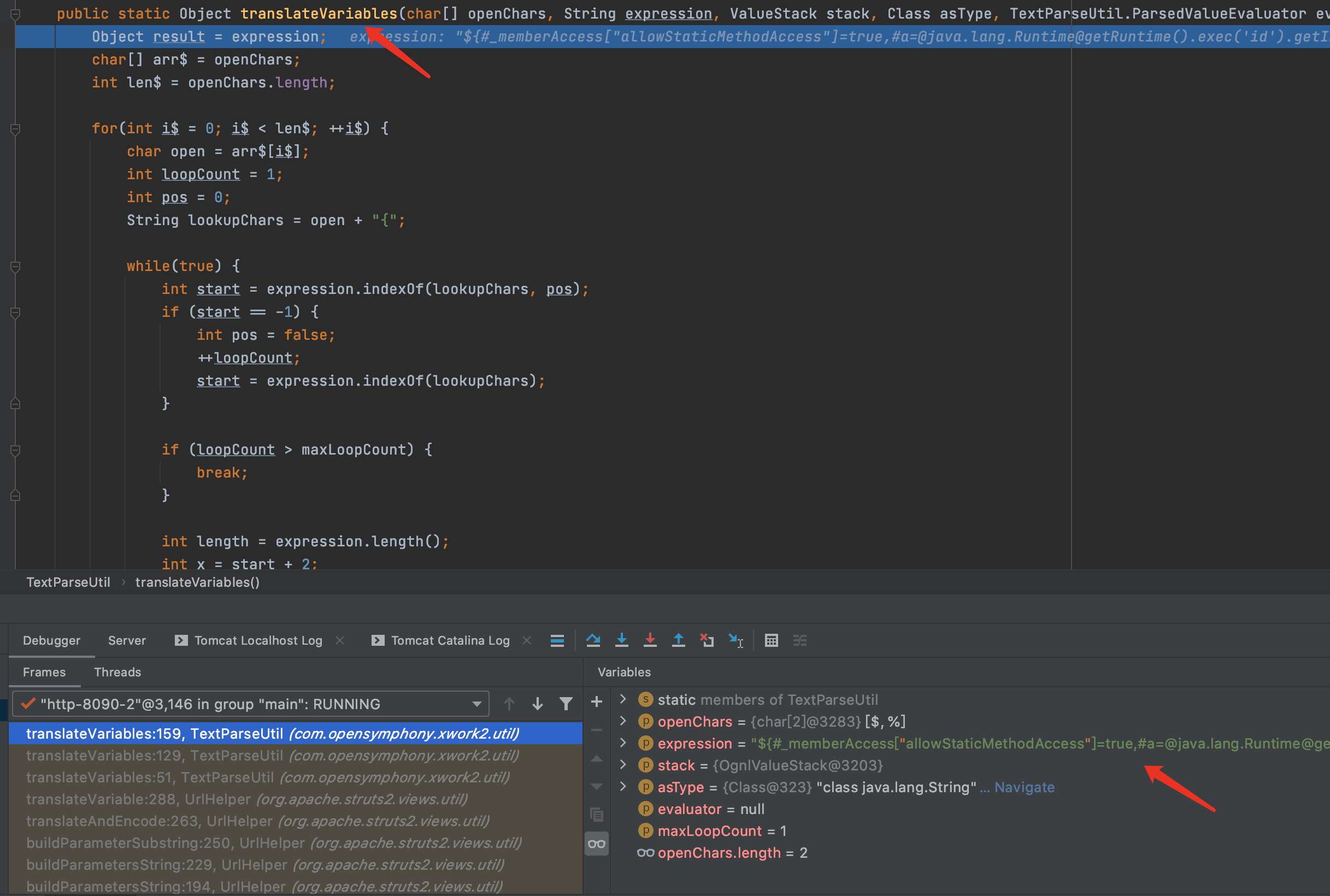
Task: Switch to the Debugger tab
Action: pos(51,640)
